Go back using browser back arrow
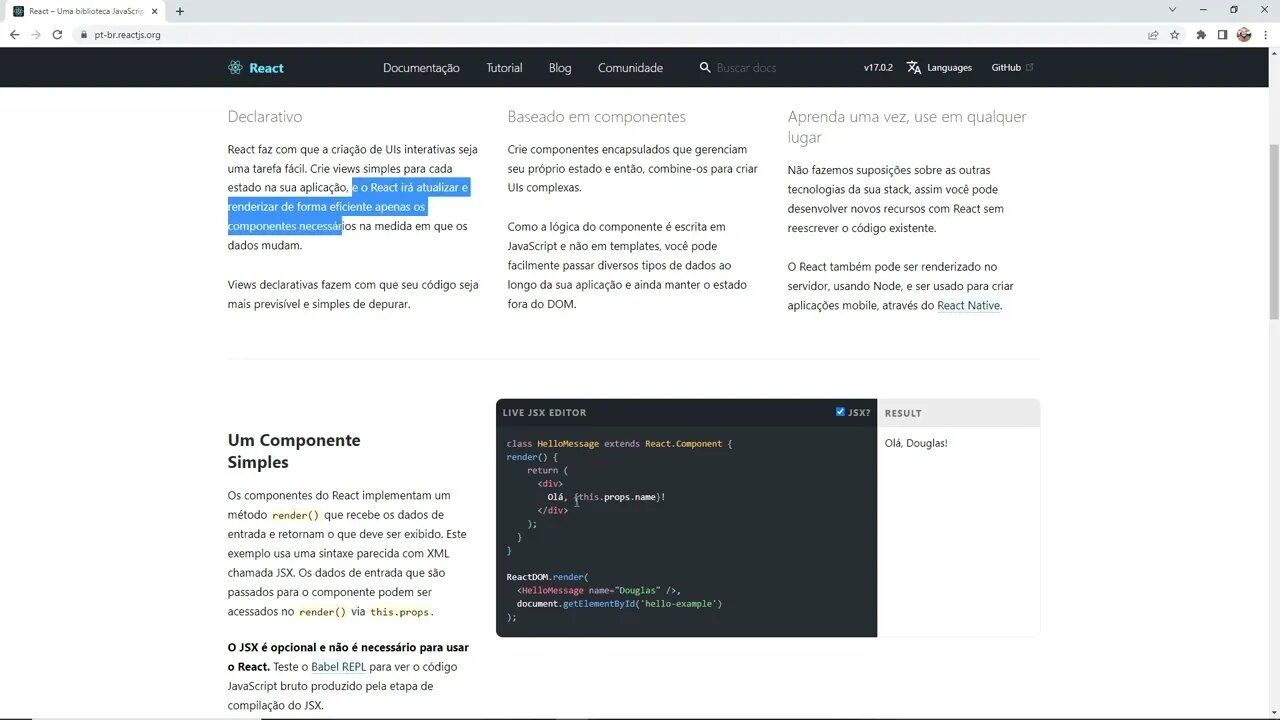 click(x=14, y=34)
